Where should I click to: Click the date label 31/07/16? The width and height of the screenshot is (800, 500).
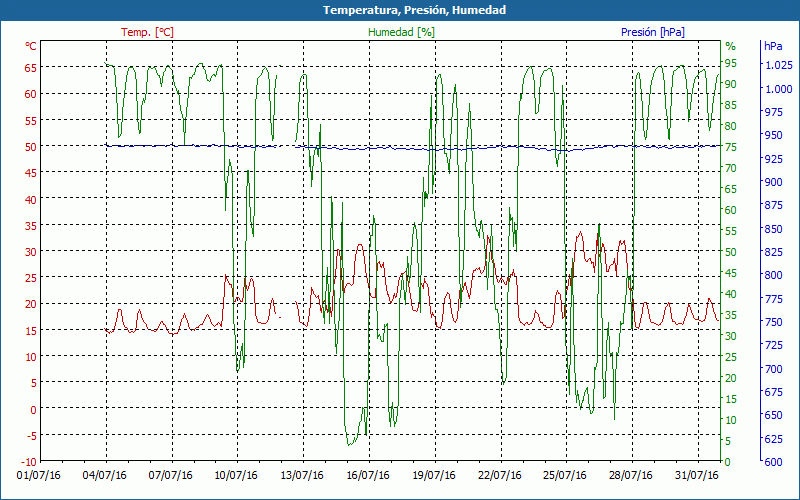[696, 475]
